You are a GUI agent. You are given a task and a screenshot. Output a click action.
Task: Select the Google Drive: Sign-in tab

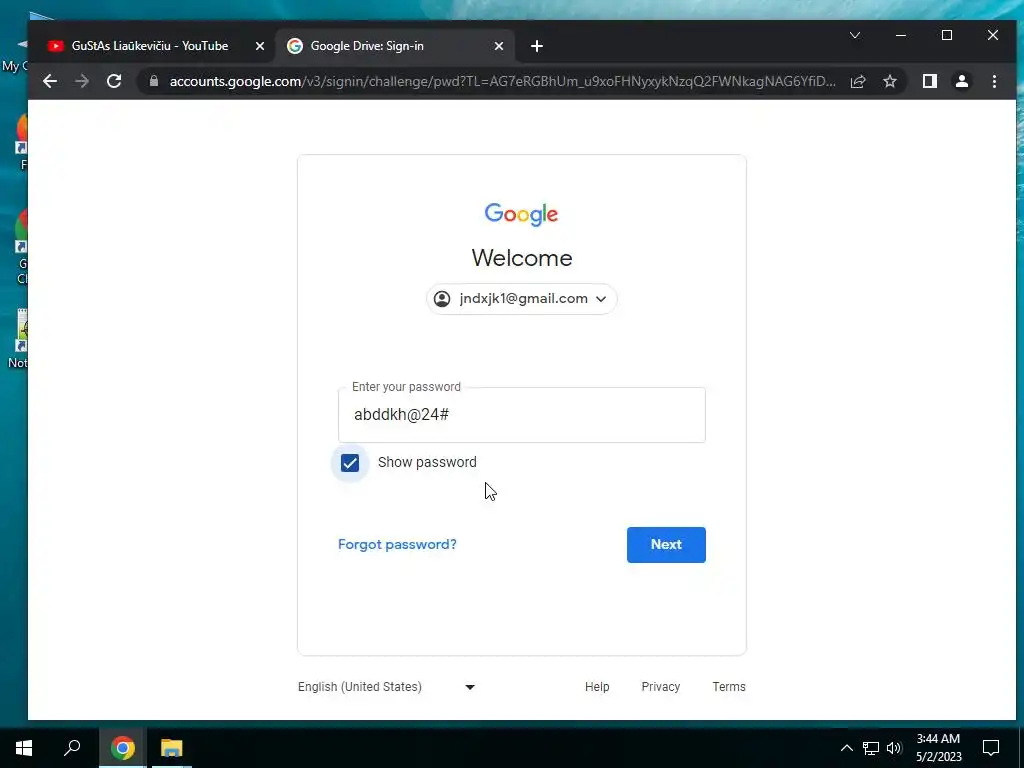coord(396,46)
